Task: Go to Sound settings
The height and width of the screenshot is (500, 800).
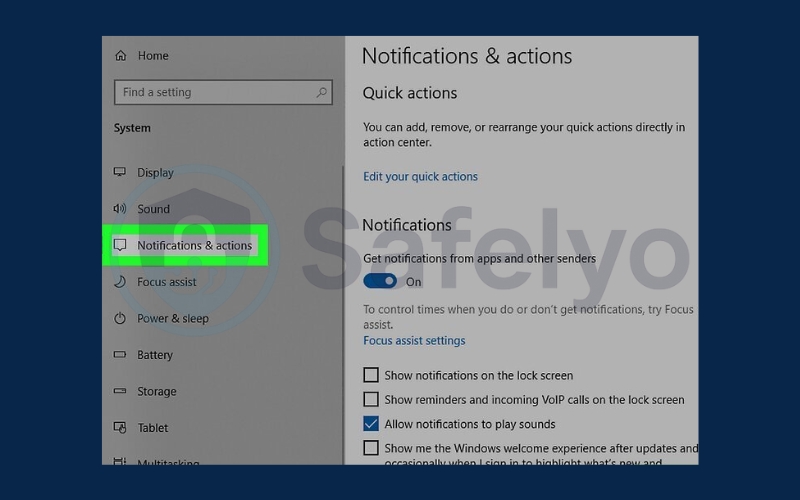Action: 153,209
